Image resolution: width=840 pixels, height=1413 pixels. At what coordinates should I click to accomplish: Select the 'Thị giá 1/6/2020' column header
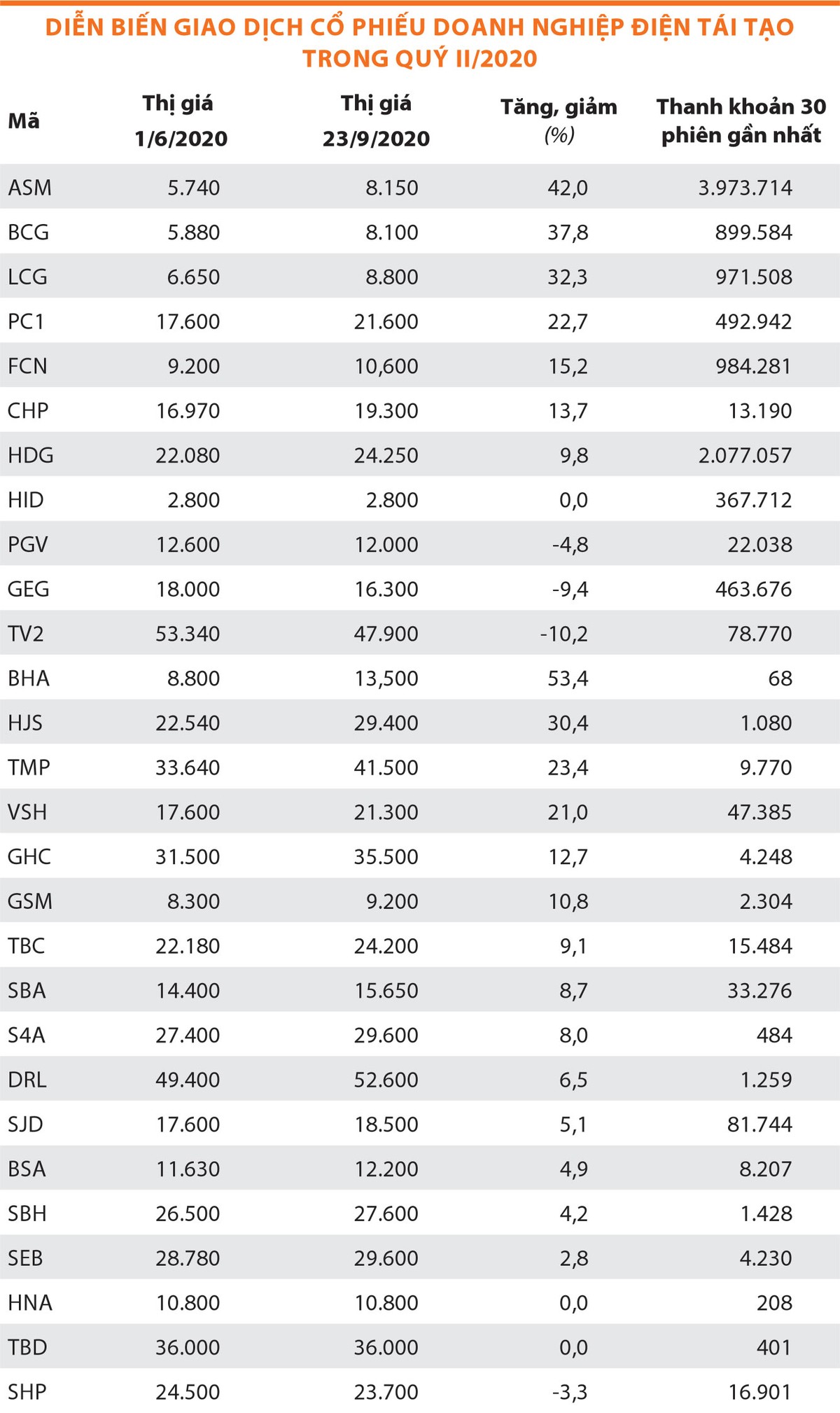(x=181, y=121)
